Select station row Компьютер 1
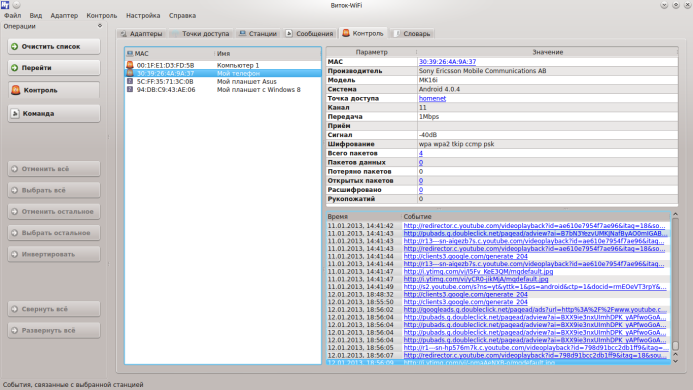The width and height of the screenshot is (693, 390). coord(223,65)
